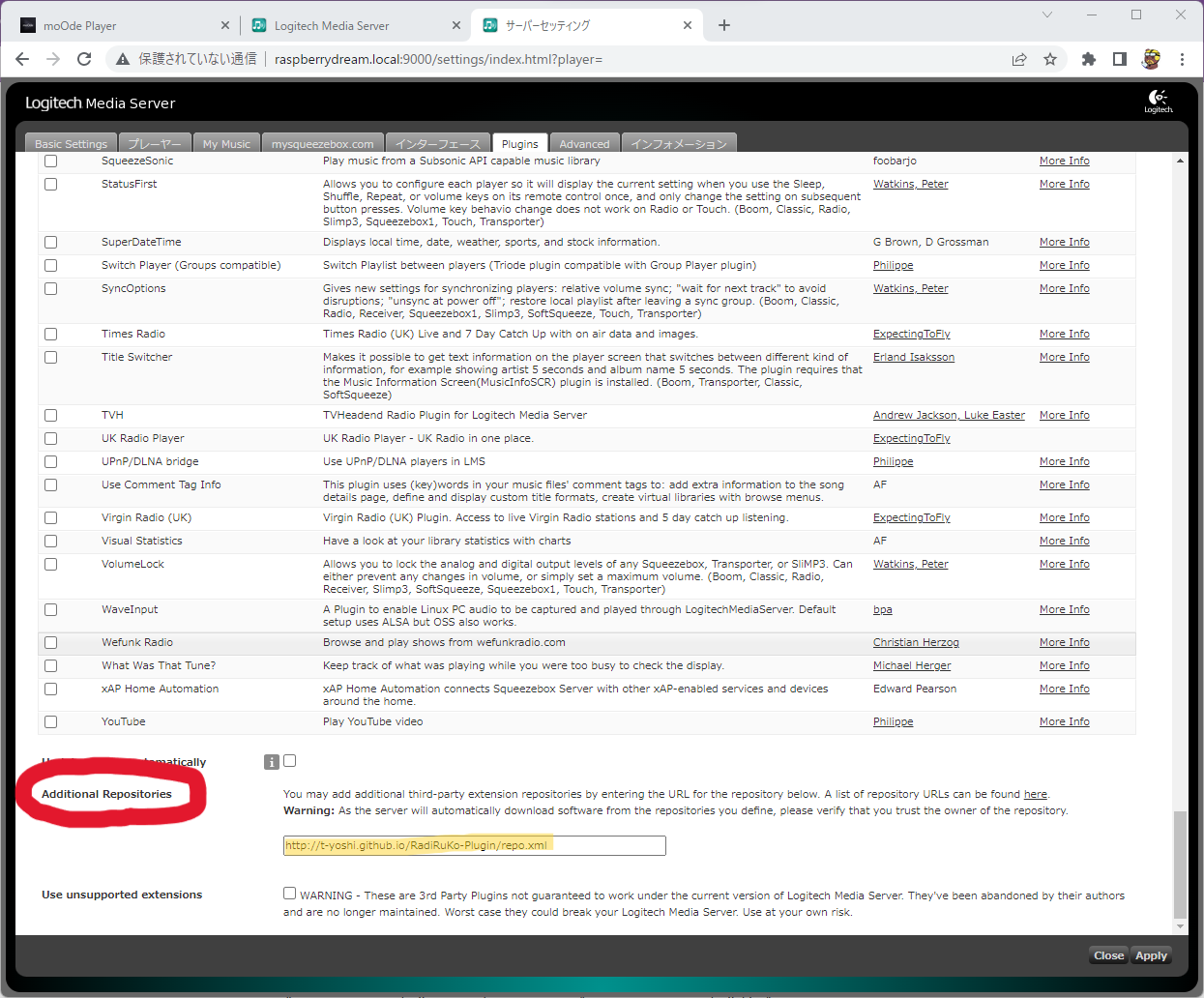Open the My Music tab

click(x=226, y=143)
